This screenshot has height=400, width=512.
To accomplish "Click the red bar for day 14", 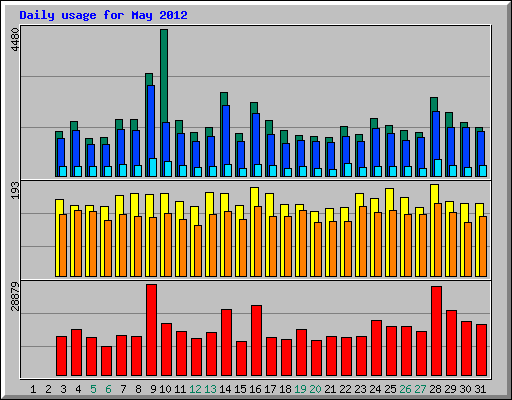I will pos(226,343).
